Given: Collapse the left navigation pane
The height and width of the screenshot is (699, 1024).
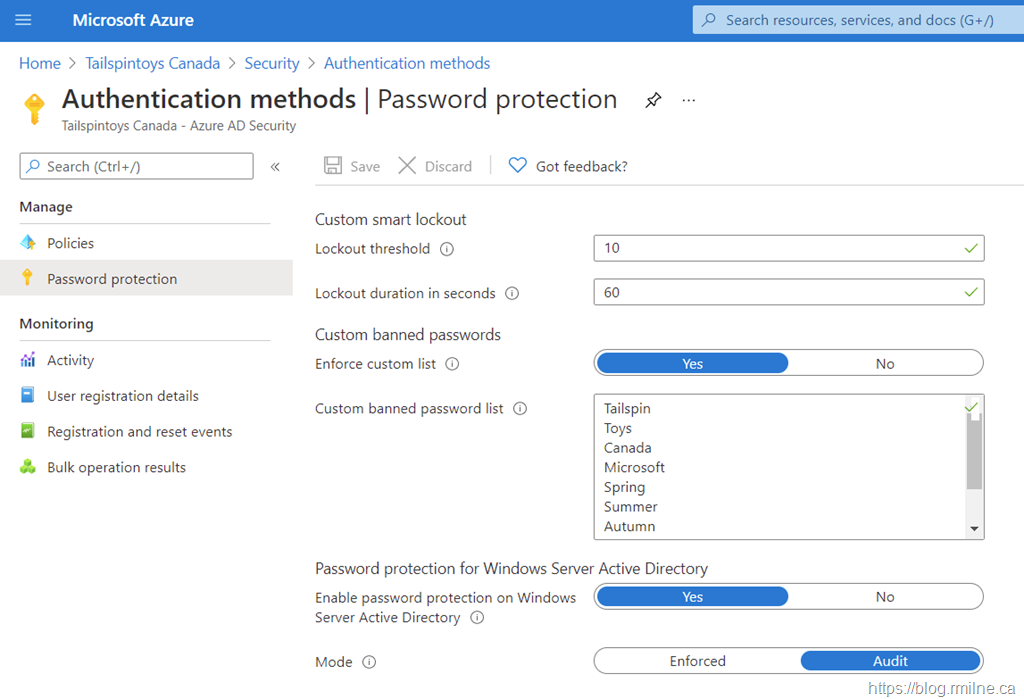Looking at the screenshot, I should 275,167.
